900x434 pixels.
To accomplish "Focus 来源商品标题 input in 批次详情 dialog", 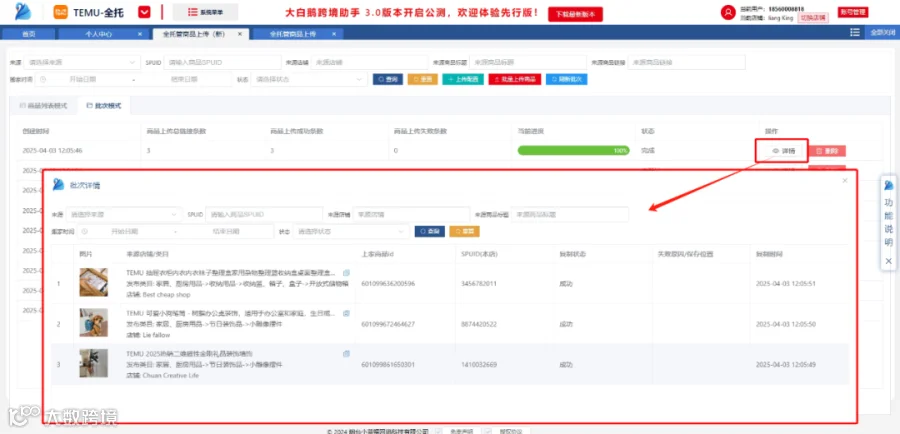I will (570, 214).
